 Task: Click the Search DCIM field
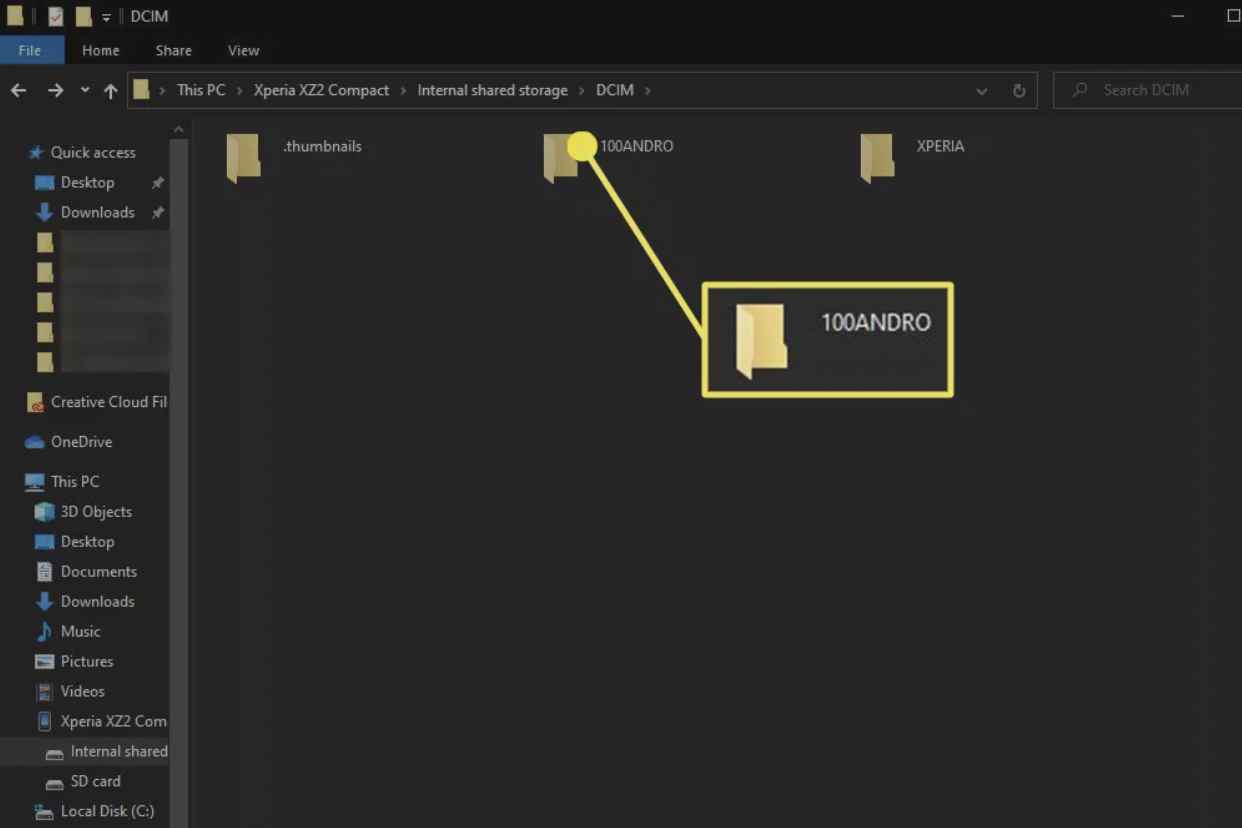click(1148, 90)
